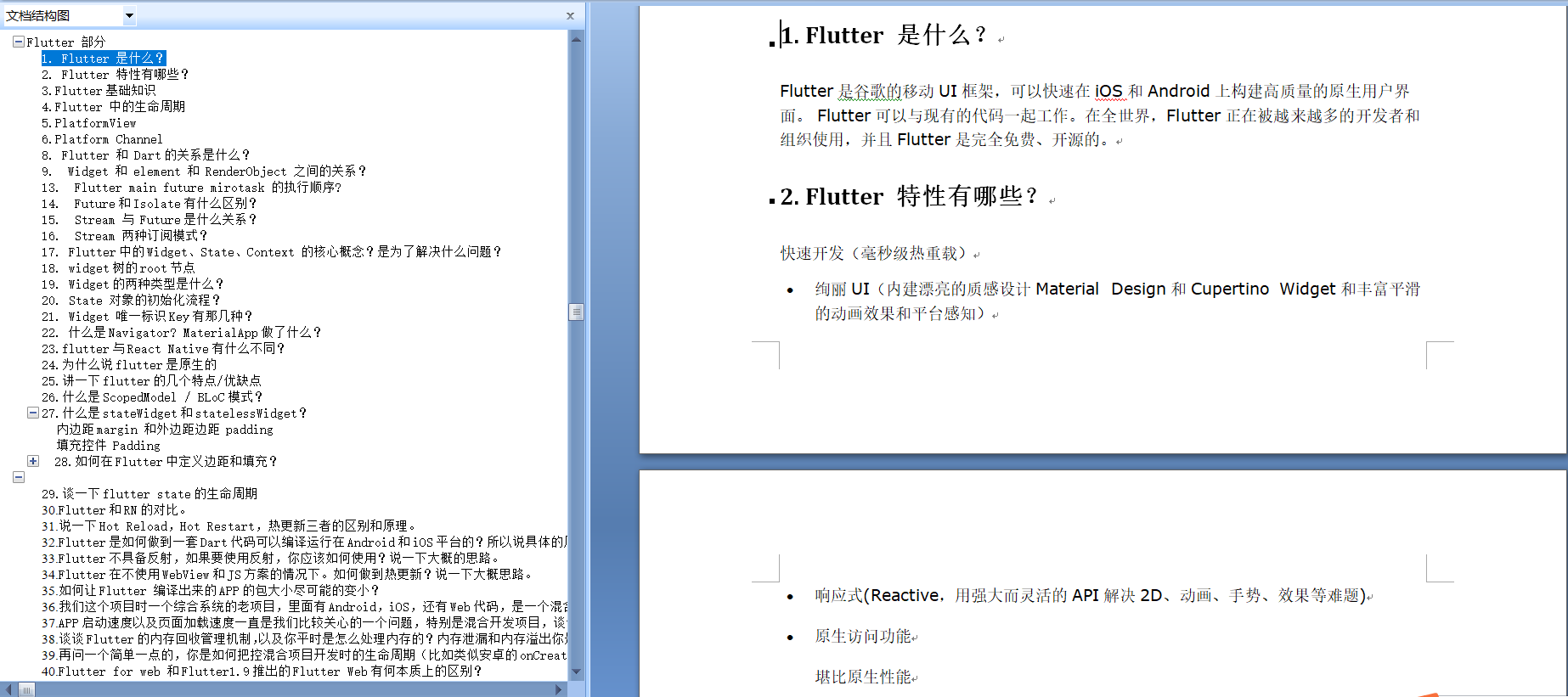Open '16. Stream 两种订阅模式' entry

point(124,235)
